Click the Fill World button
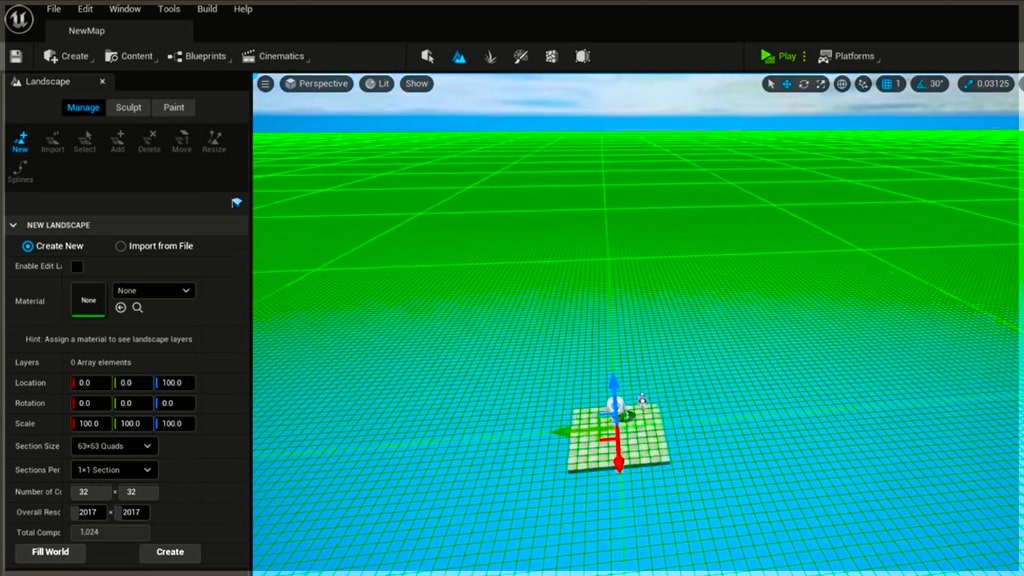Viewport: 1024px width, 576px height. tap(50, 552)
